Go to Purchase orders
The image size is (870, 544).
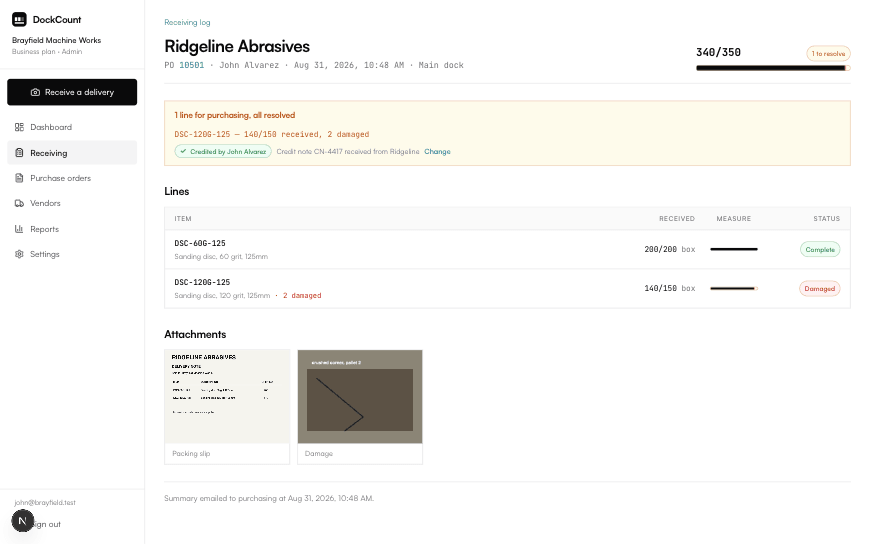72,178
